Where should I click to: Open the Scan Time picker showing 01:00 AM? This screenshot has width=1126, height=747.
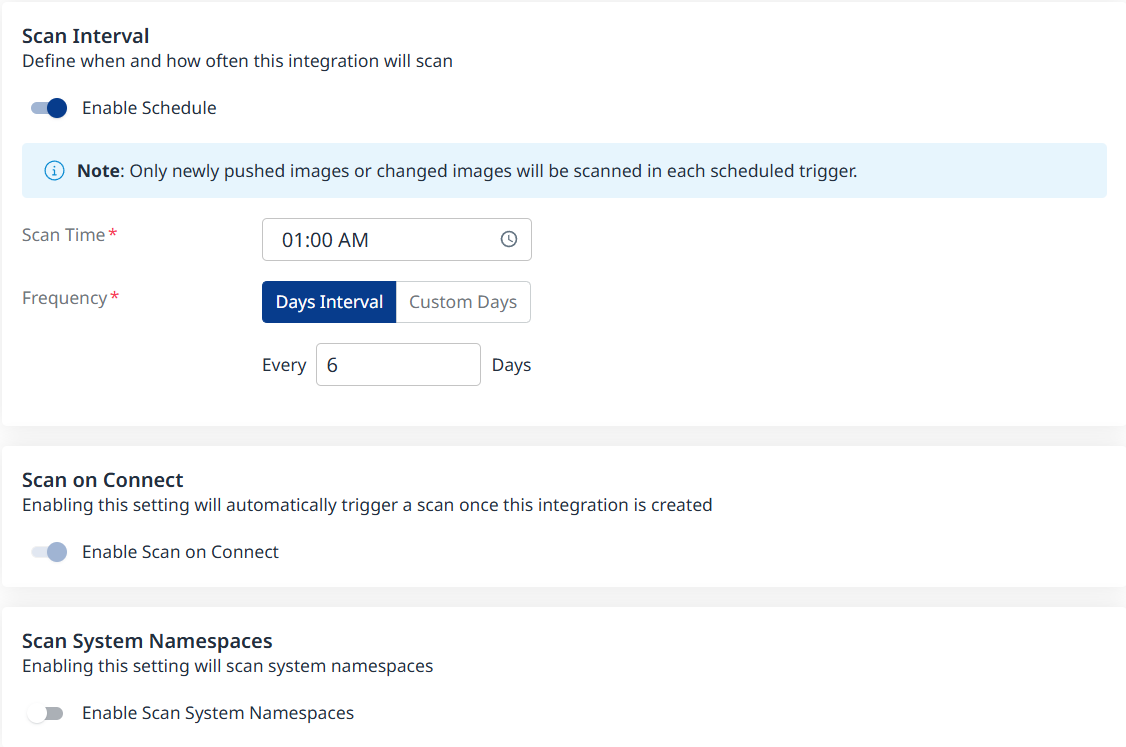click(x=385, y=240)
